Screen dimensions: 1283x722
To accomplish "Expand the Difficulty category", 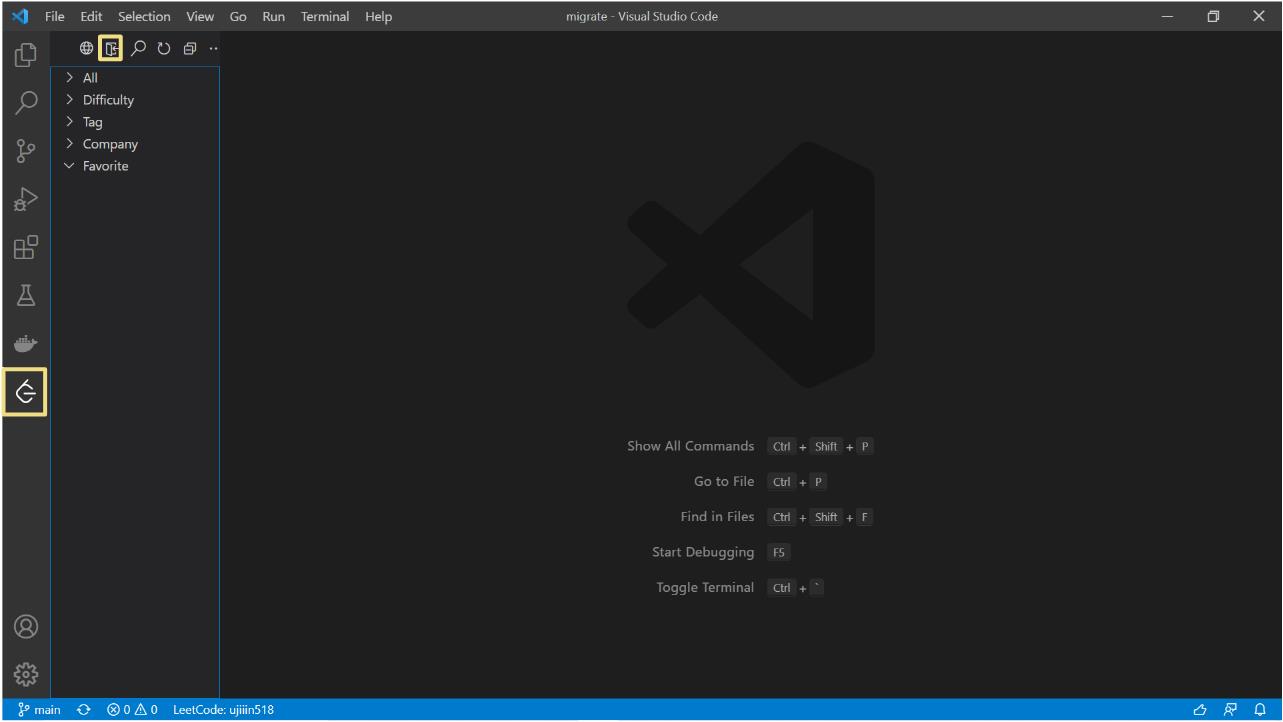I will [107, 99].
